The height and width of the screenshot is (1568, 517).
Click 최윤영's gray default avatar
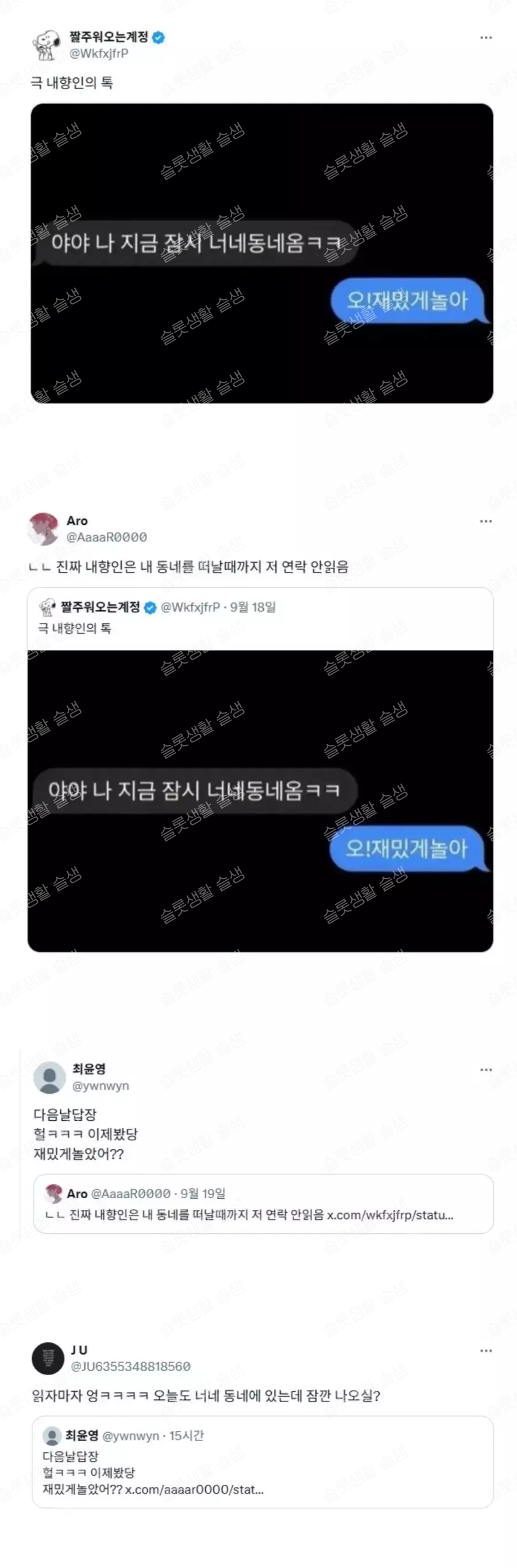[x=49, y=1078]
